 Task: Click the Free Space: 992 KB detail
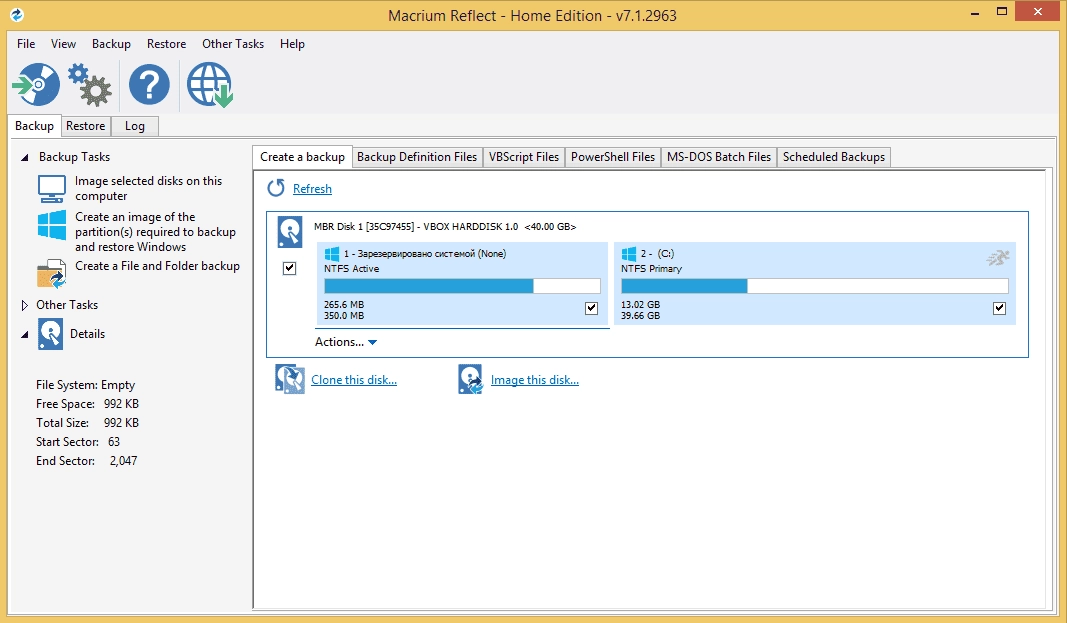pyautogui.click(x=87, y=404)
